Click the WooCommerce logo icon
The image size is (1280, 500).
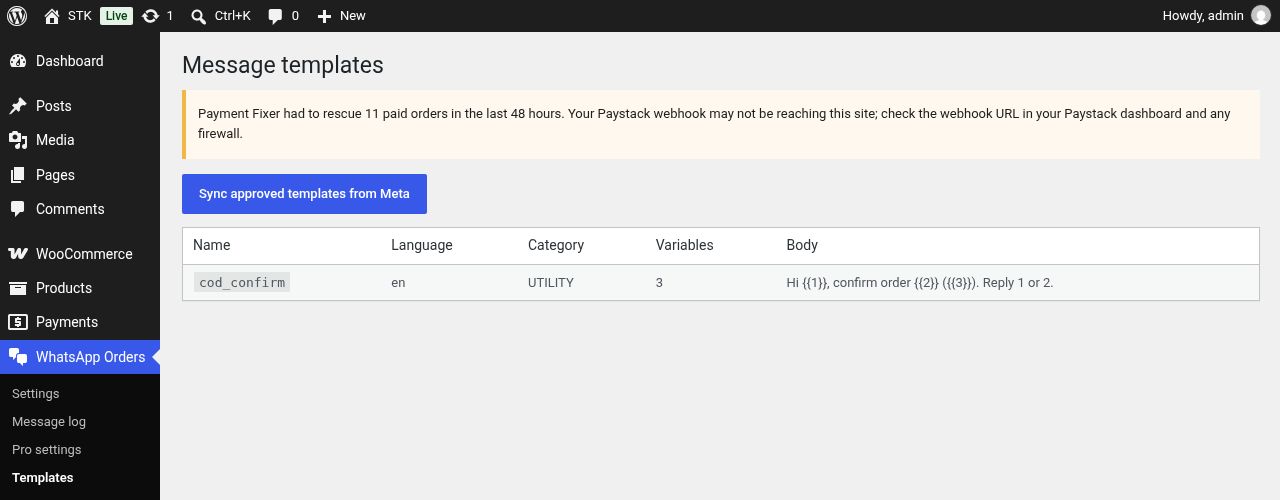pos(18,254)
